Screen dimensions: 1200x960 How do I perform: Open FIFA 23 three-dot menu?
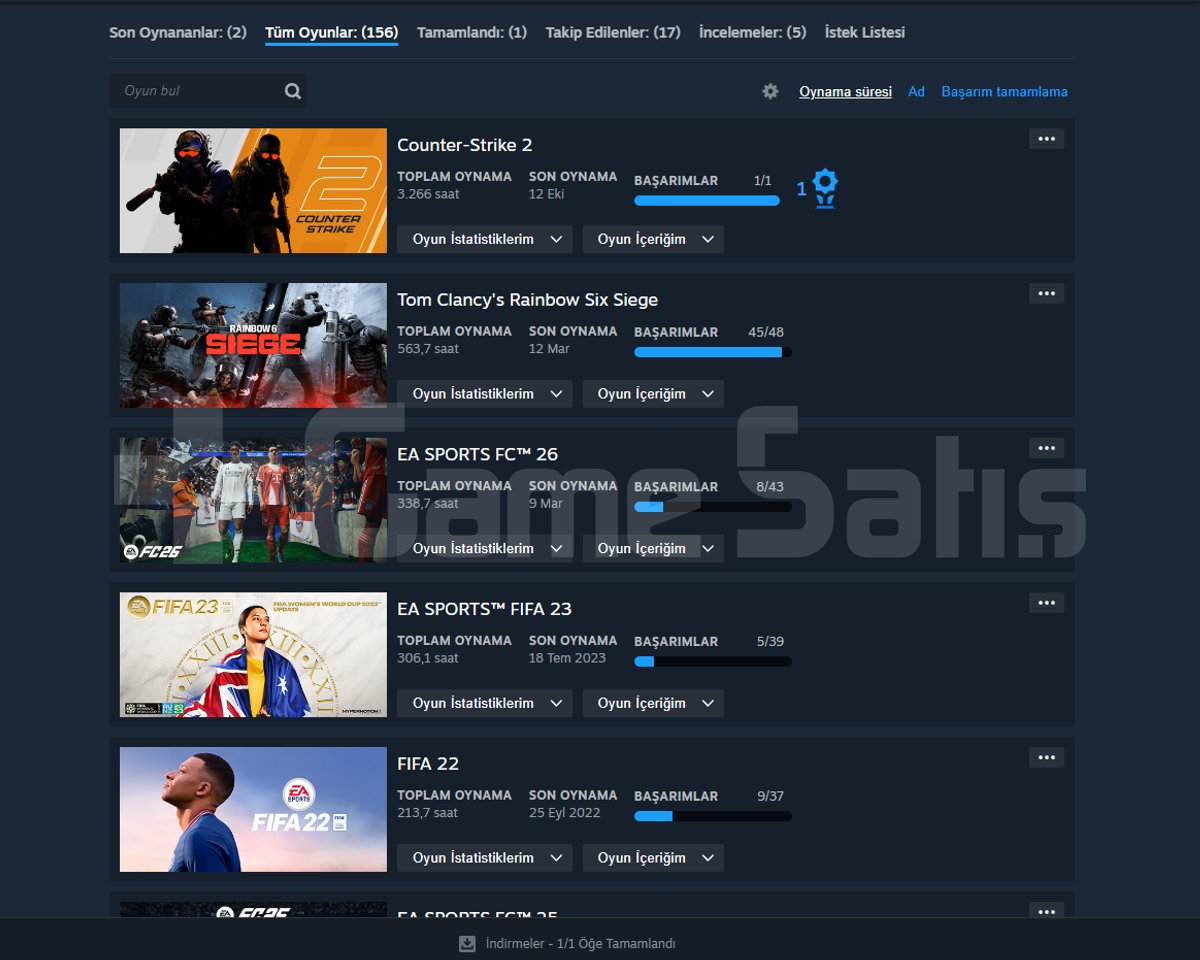point(1046,603)
